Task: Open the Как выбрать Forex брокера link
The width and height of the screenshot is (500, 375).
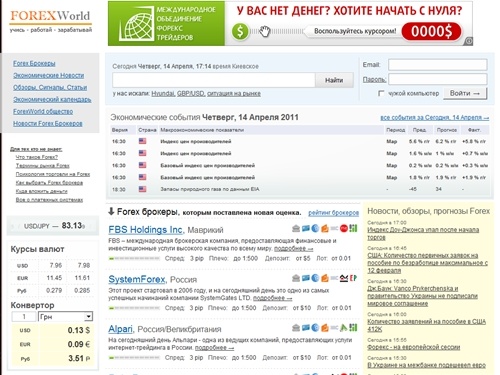Action: (49, 183)
